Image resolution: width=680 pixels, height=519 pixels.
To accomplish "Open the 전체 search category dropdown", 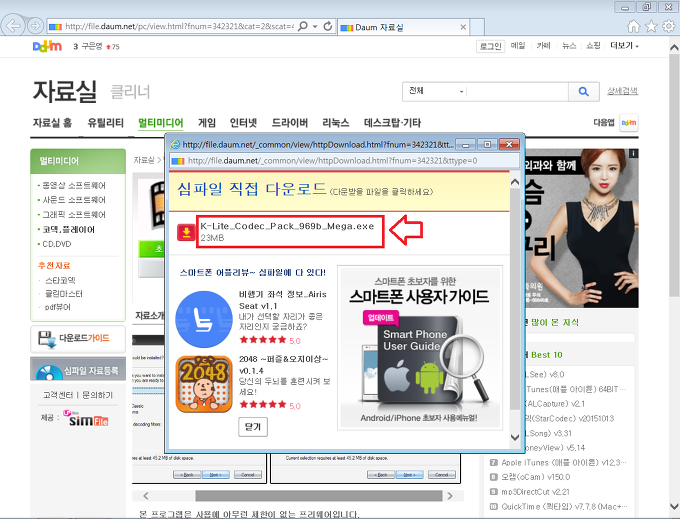I will (435, 91).
